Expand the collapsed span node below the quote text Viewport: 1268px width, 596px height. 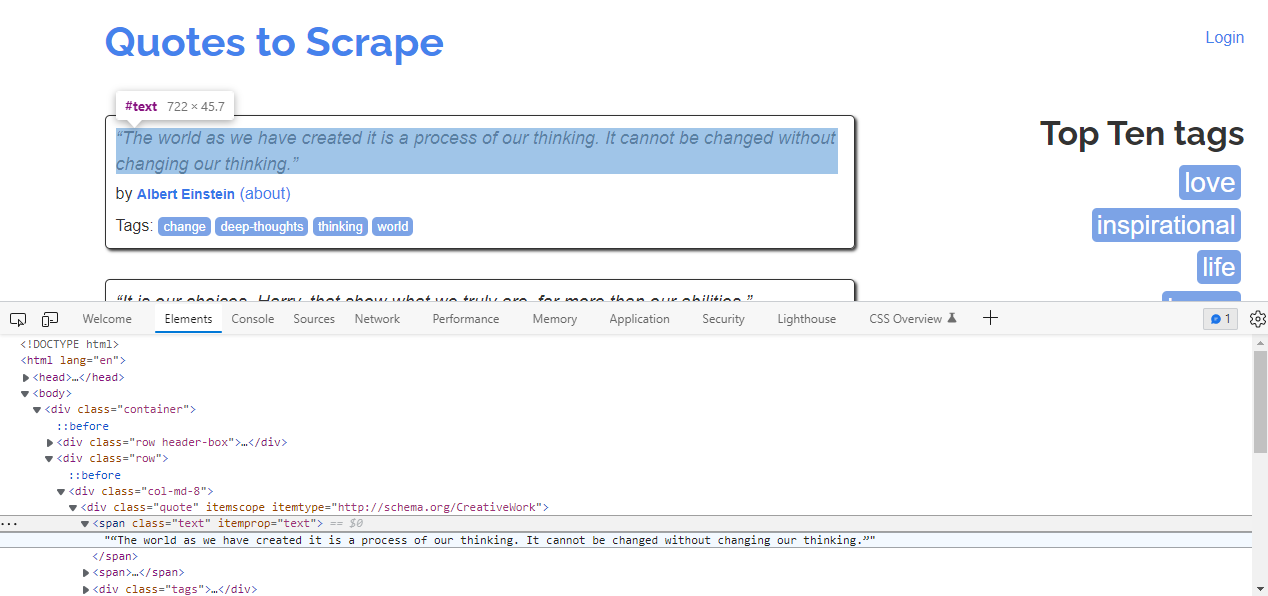86,573
